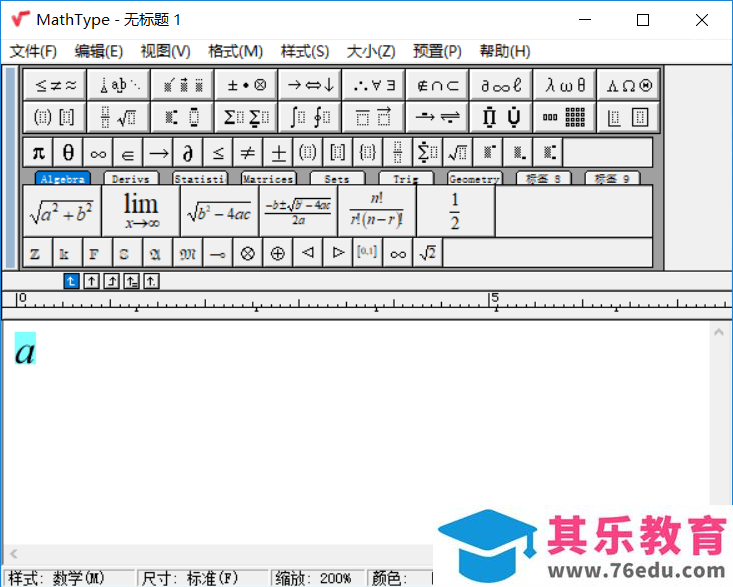Screen dimensions: 733x587
Task: Switch to the Matrices tab
Action: pos(268,179)
